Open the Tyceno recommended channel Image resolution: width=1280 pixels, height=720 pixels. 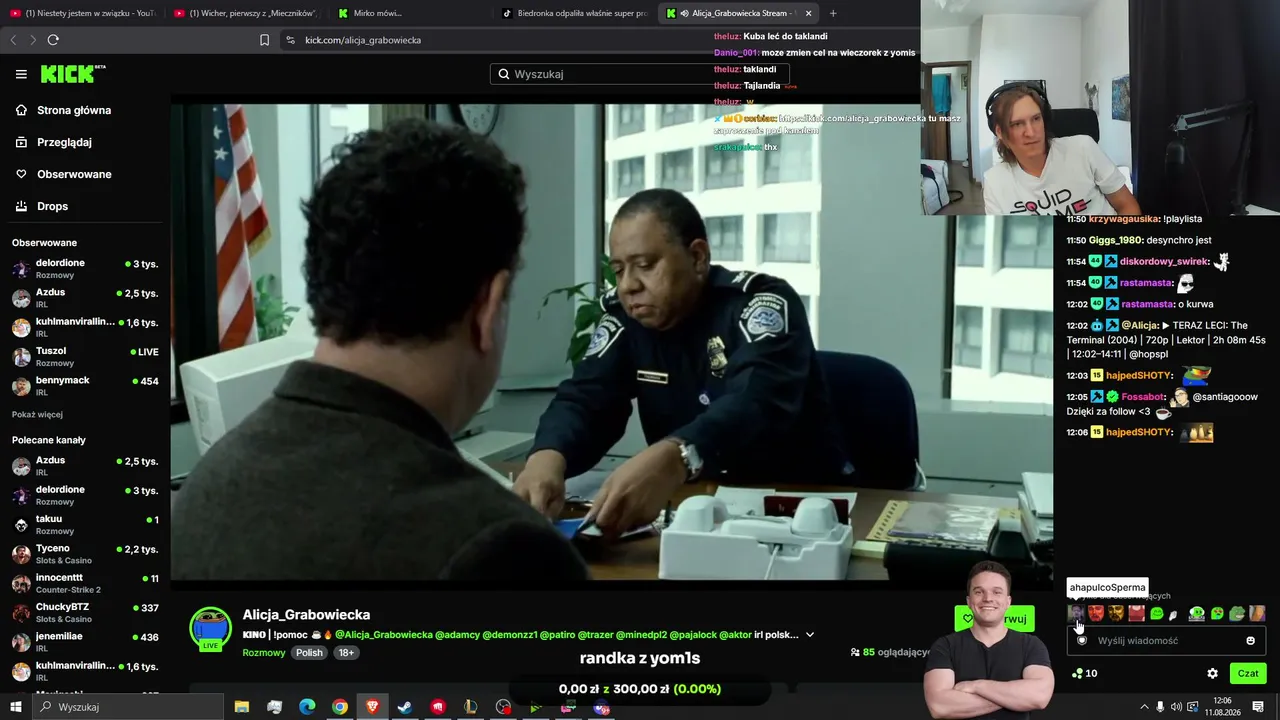pos(85,554)
